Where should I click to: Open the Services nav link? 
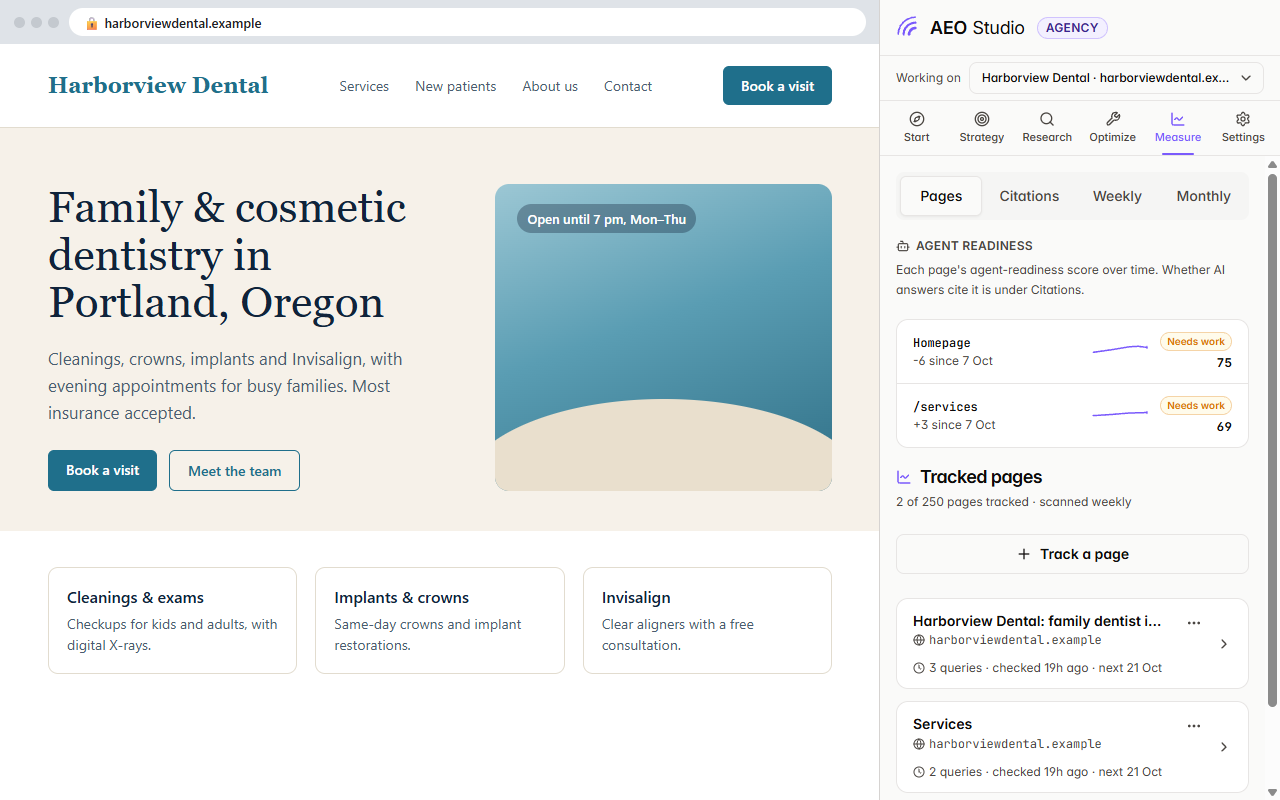point(364,86)
